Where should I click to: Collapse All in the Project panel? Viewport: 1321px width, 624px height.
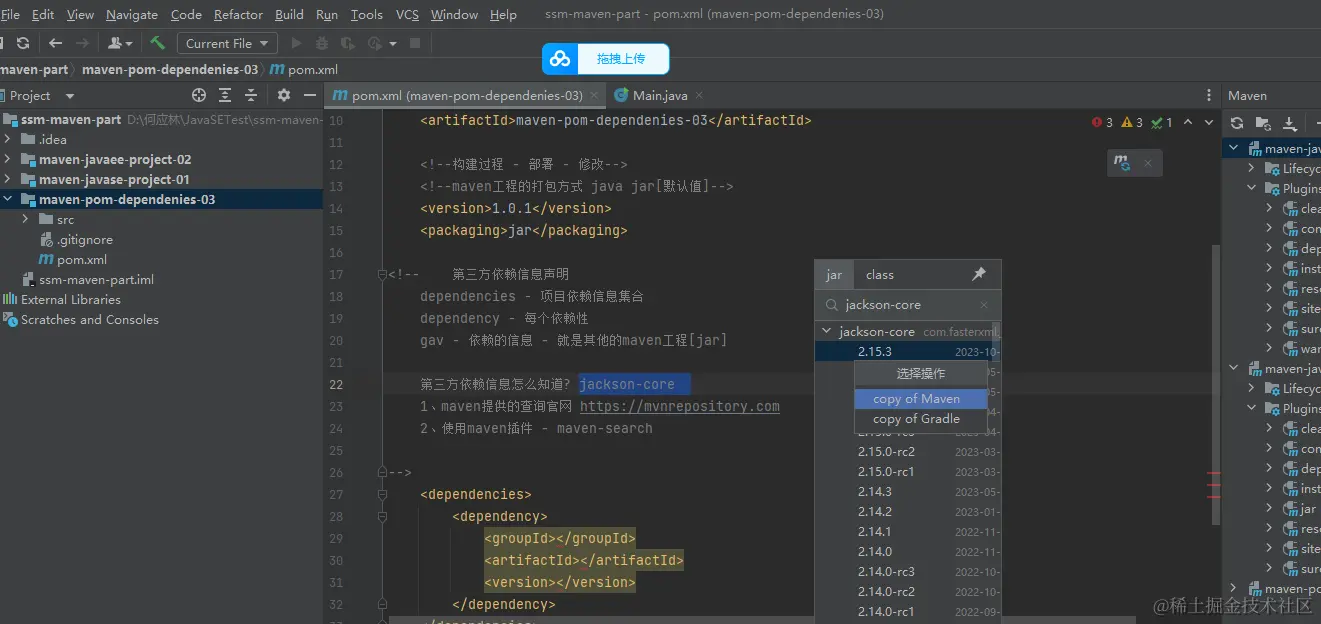pos(250,95)
